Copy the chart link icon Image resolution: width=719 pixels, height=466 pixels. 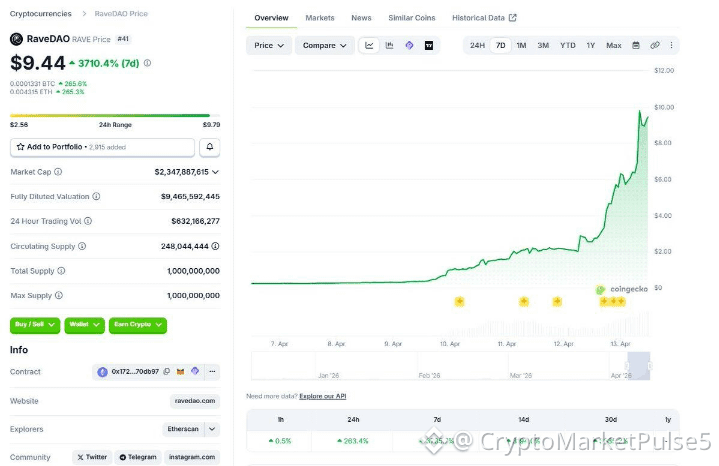point(655,45)
